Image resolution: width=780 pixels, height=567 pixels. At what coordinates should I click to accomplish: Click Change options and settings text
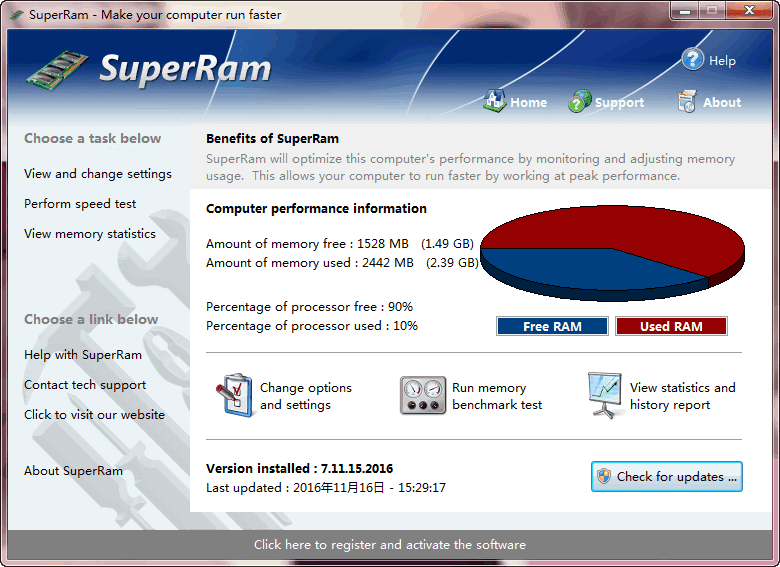305,396
